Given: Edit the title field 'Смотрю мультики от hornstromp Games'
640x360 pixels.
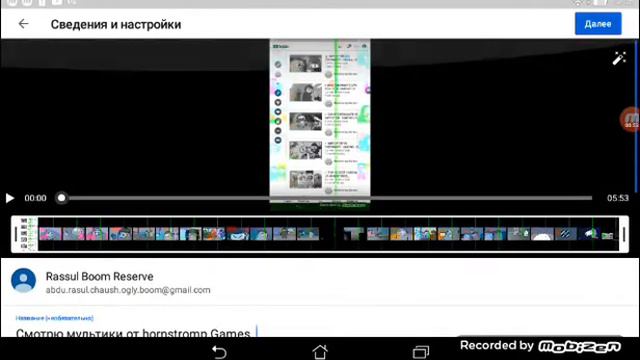Looking at the screenshot, I should [133, 333].
